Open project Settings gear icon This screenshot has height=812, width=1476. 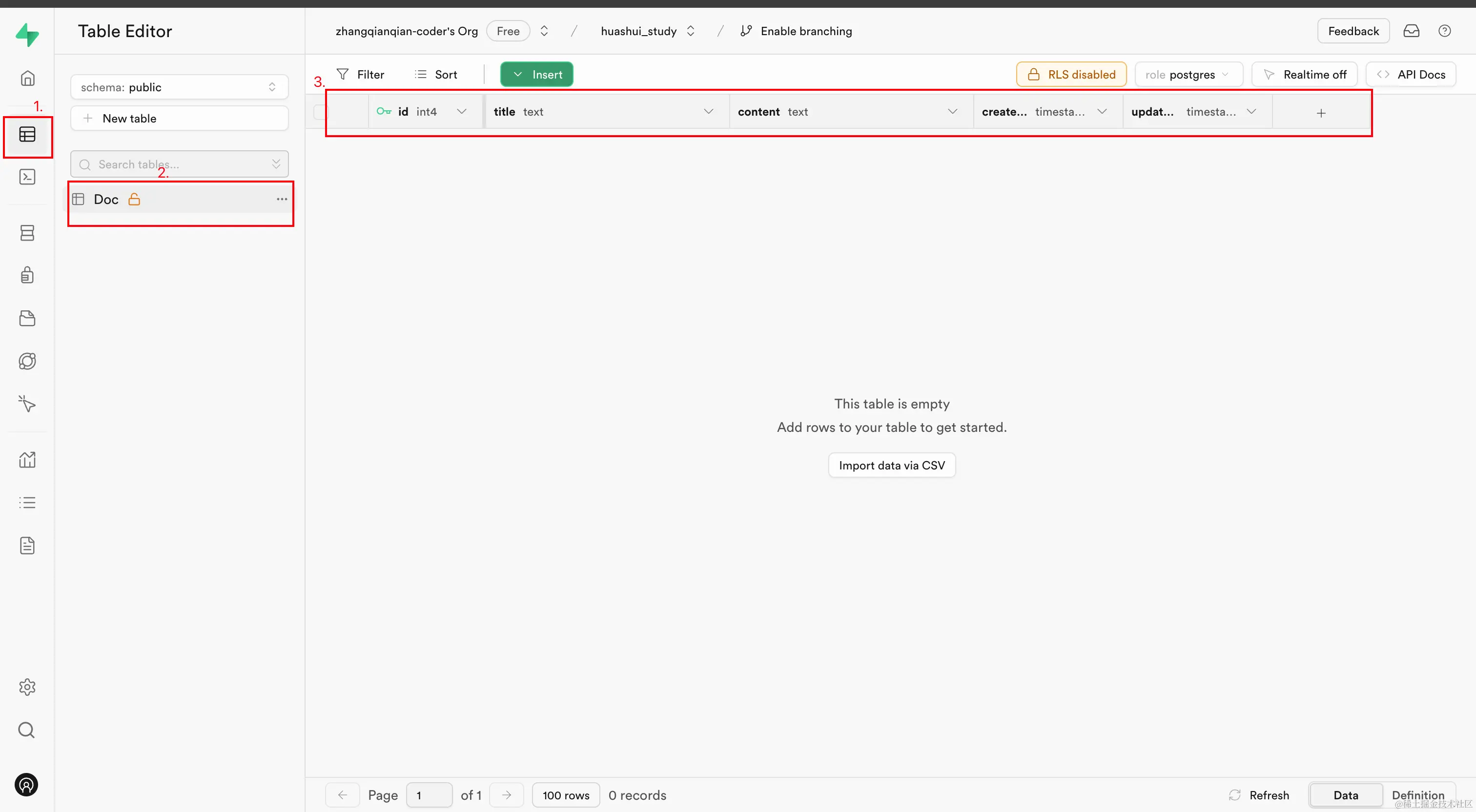pyautogui.click(x=27, y=687)
